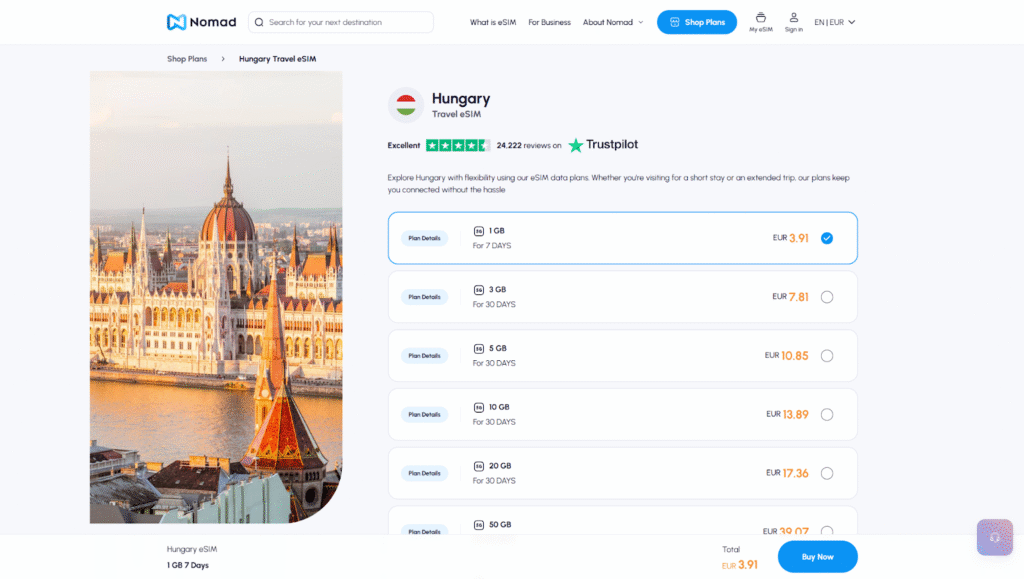Screen dimensions: 1024x579
Task: Click the Trustpilot star rating bar
Action: tap(455, 144)
